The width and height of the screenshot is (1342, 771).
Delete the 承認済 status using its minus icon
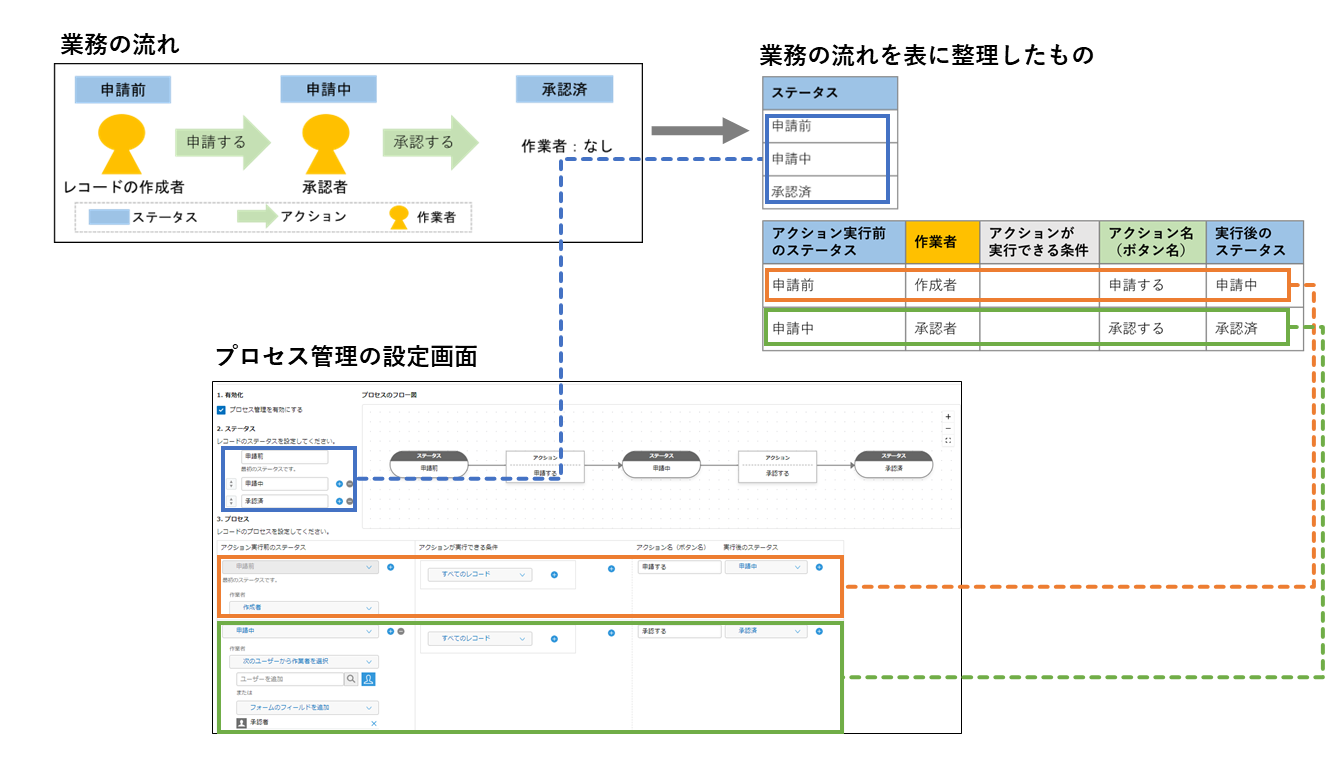[x=349, y=501]
